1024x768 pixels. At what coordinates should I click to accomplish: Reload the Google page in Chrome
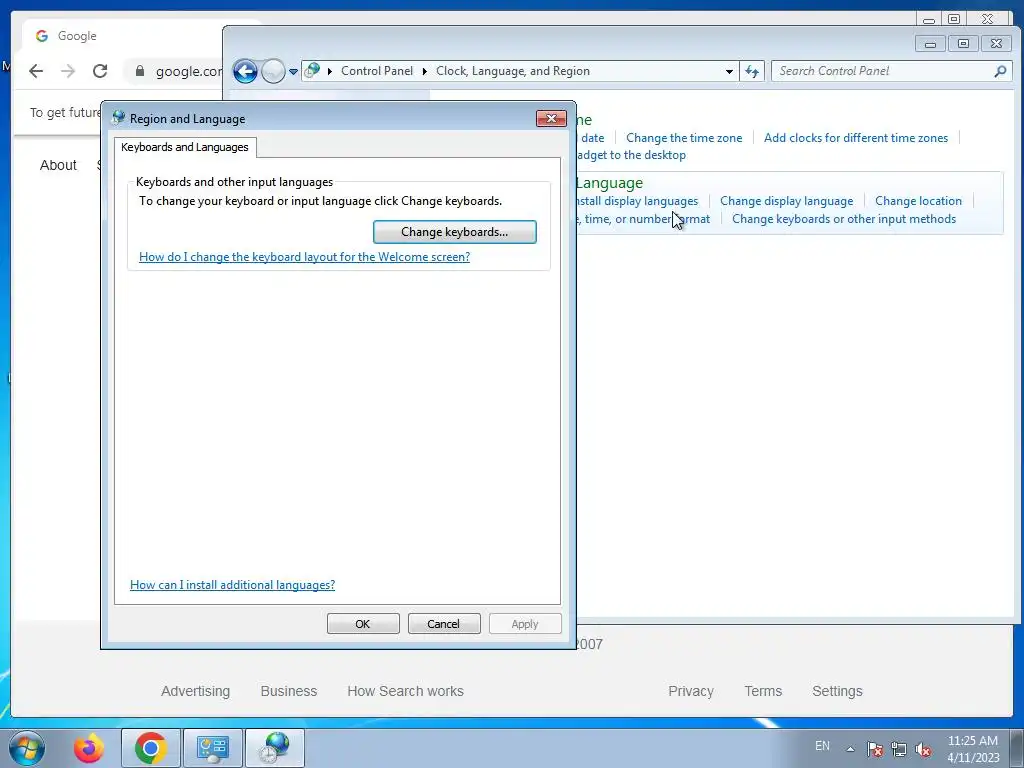pyautogui.click(x=100, y=71)
